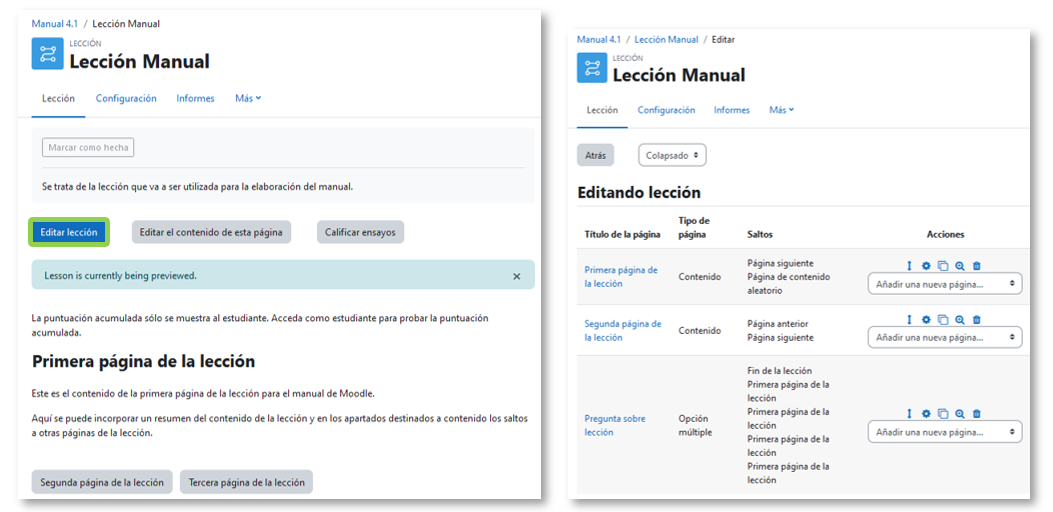This screenshot has height=512, width=1053.
Task: Click the Calificar ensayos button
Action: pos(360,232)
